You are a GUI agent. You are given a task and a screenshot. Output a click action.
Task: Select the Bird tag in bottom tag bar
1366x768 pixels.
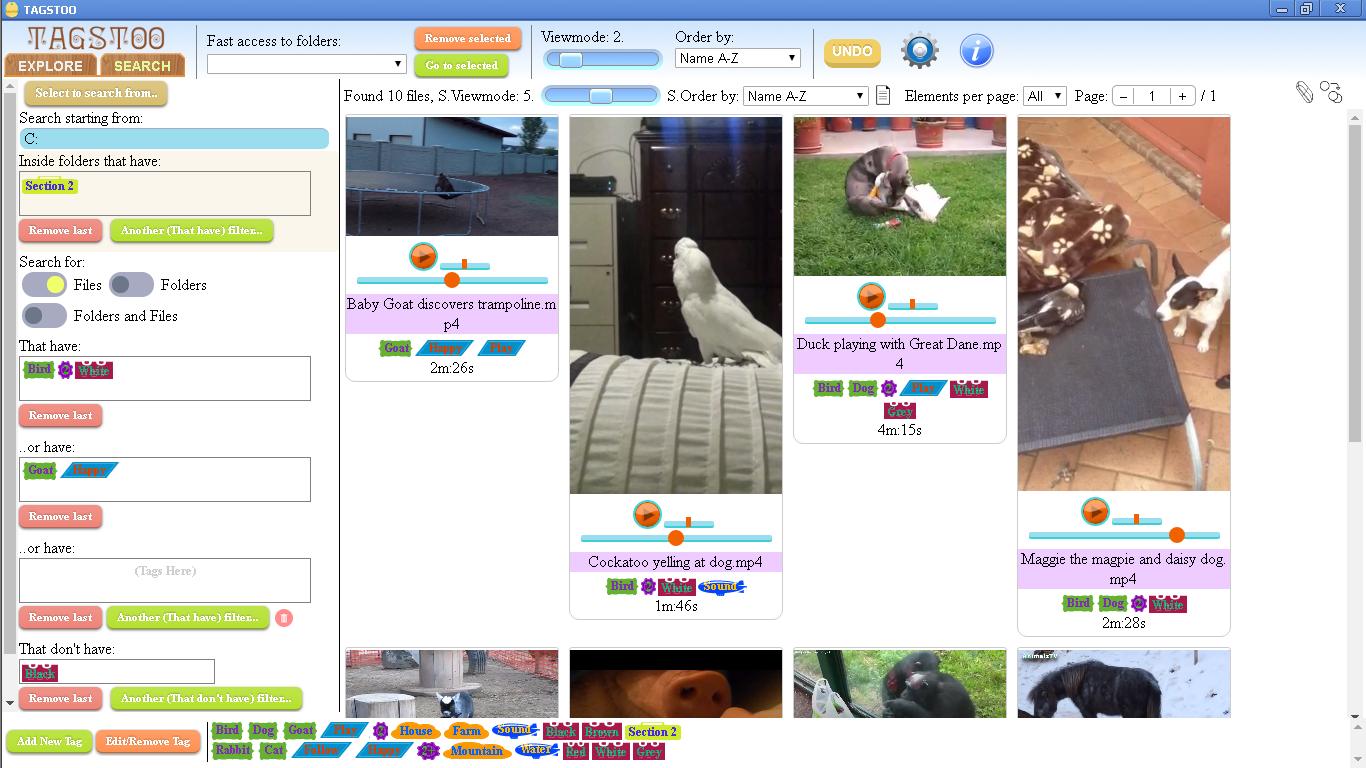coord(228,731)
